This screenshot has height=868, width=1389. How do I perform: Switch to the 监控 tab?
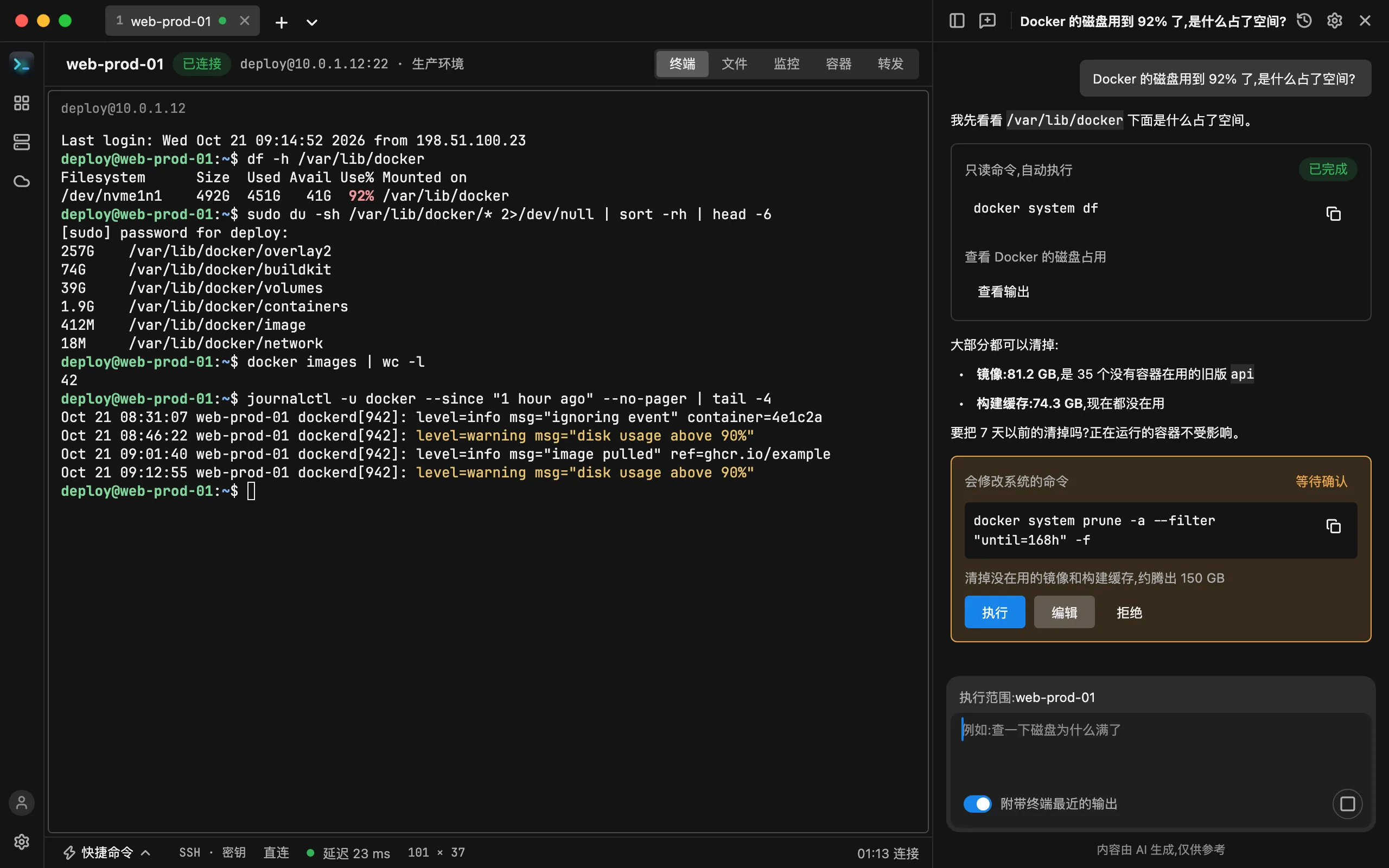(786, 63)
